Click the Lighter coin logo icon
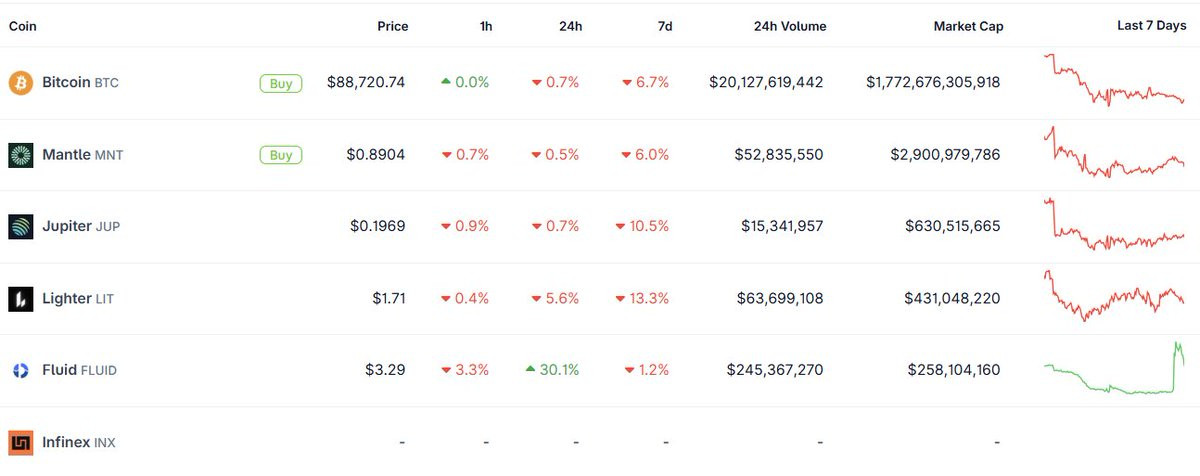 point(21,299)
